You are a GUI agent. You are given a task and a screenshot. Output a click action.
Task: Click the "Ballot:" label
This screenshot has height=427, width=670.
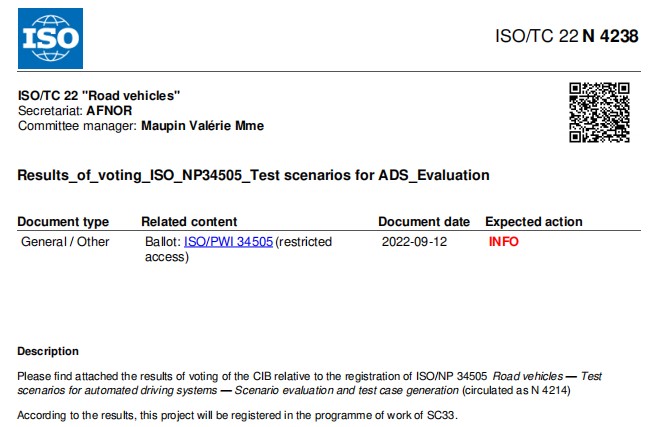(x=161, y=242)
